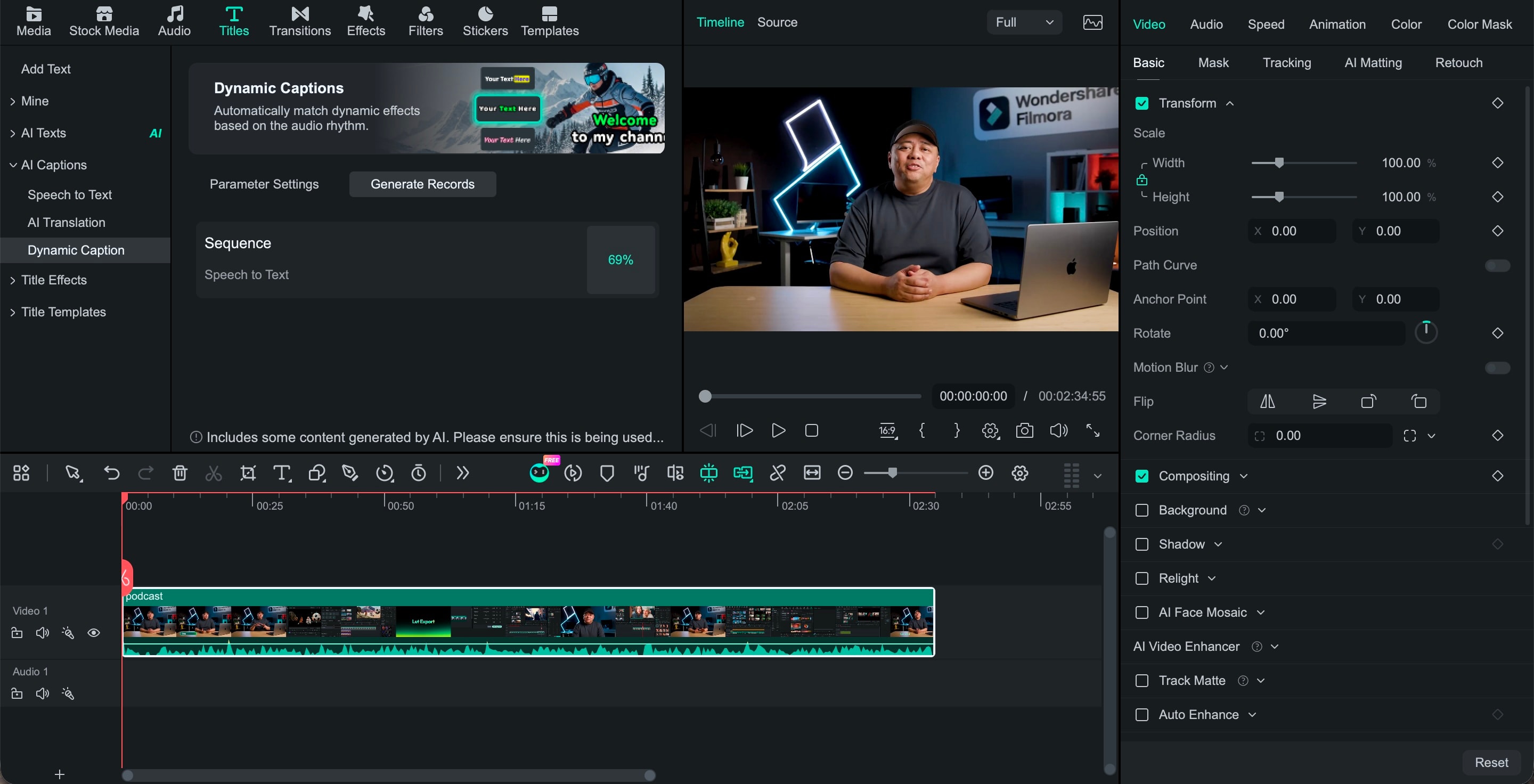The width and height of the screenshot is (1534, 784).
Task: Click flip horizontal icon
Action: [x=1267, y=402]
